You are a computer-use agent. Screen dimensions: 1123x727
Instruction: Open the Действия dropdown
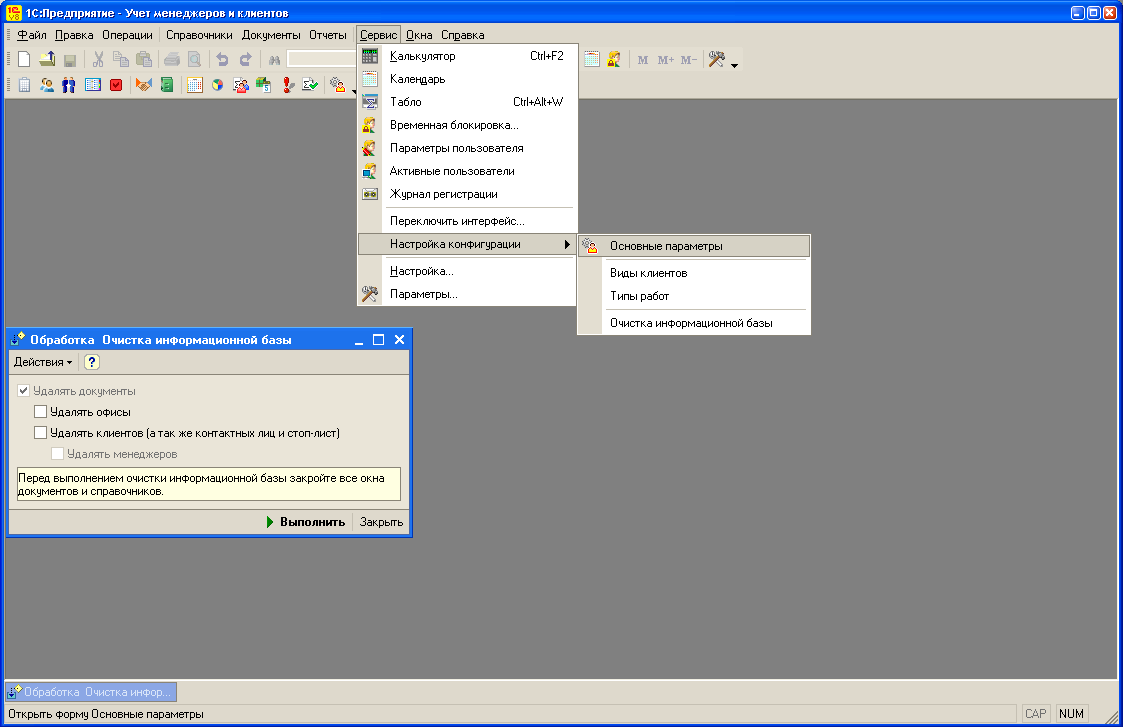click(x=43, y=362)
